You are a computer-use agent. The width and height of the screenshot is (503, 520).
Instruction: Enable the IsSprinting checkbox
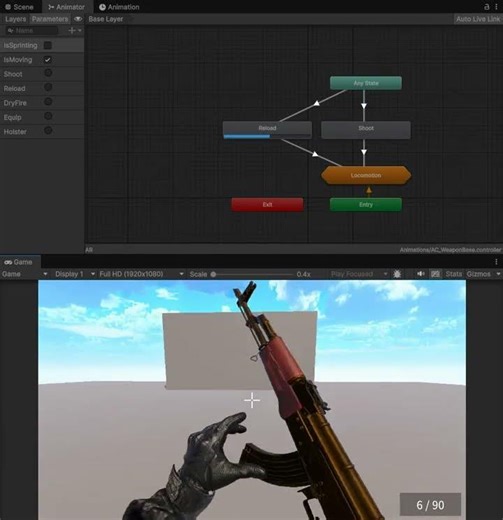tap(48, 45)
